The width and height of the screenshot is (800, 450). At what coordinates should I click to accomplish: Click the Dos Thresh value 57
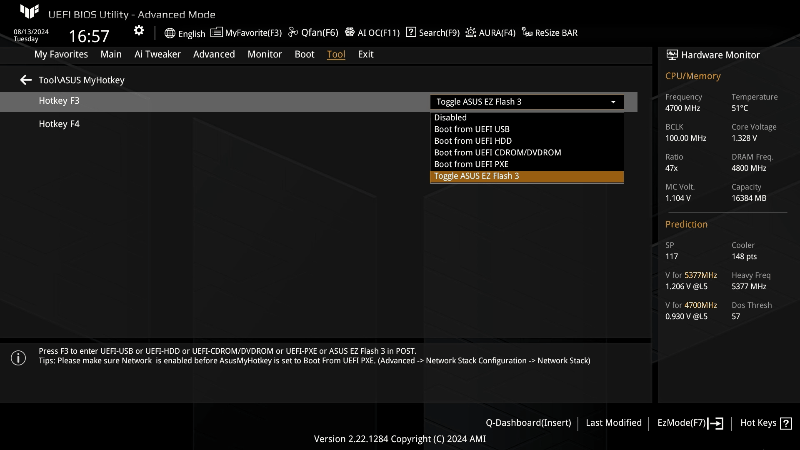point(736,317)
